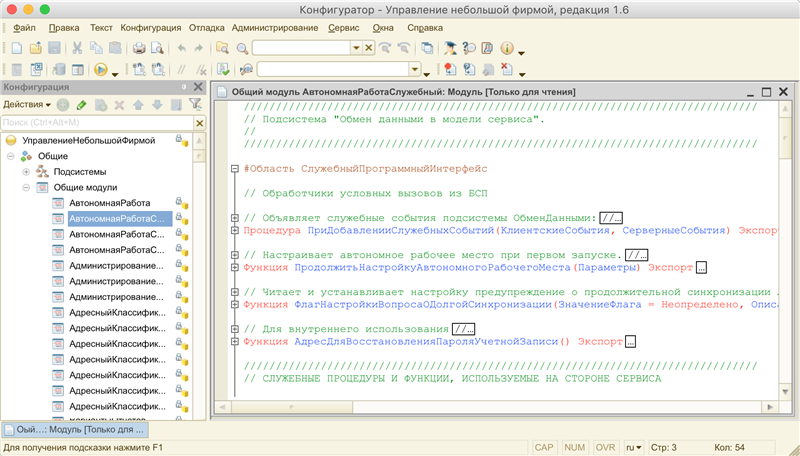Start debugging with the Play icon
Viewport: 800px width, 456px height.
click(x=101, y=69)
